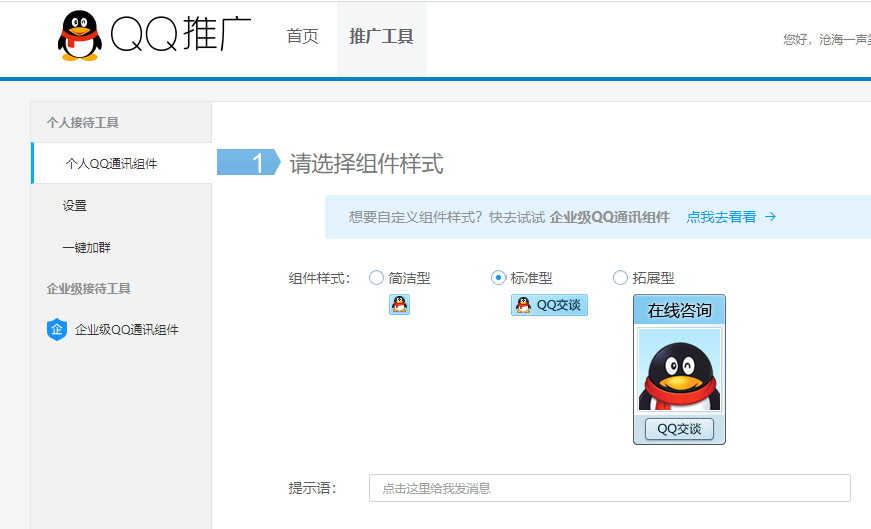Select 个人QQ通讯组件 in sidebar
The height and width of the screenshot is (529, 871).
[122, 163]
